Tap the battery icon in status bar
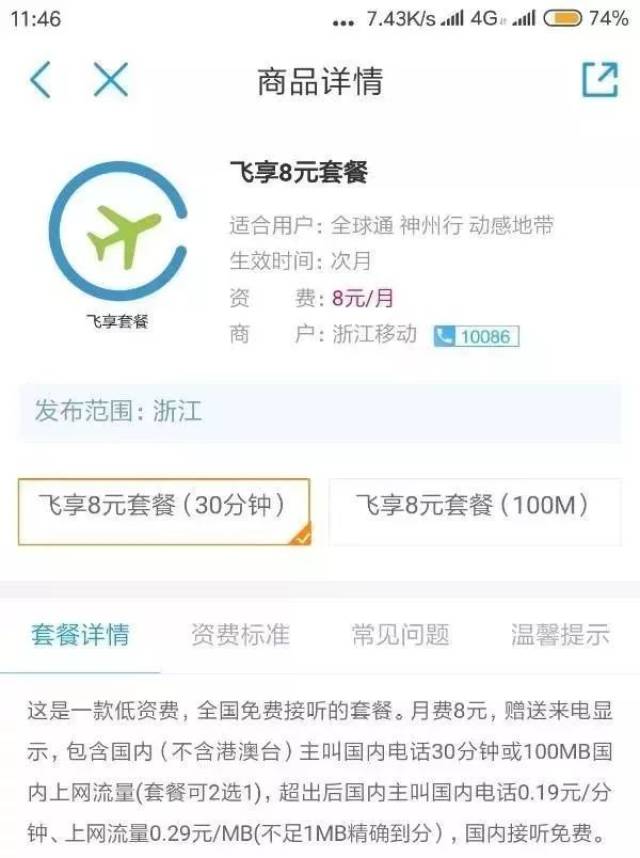The image size is (640, 858). 562,19
